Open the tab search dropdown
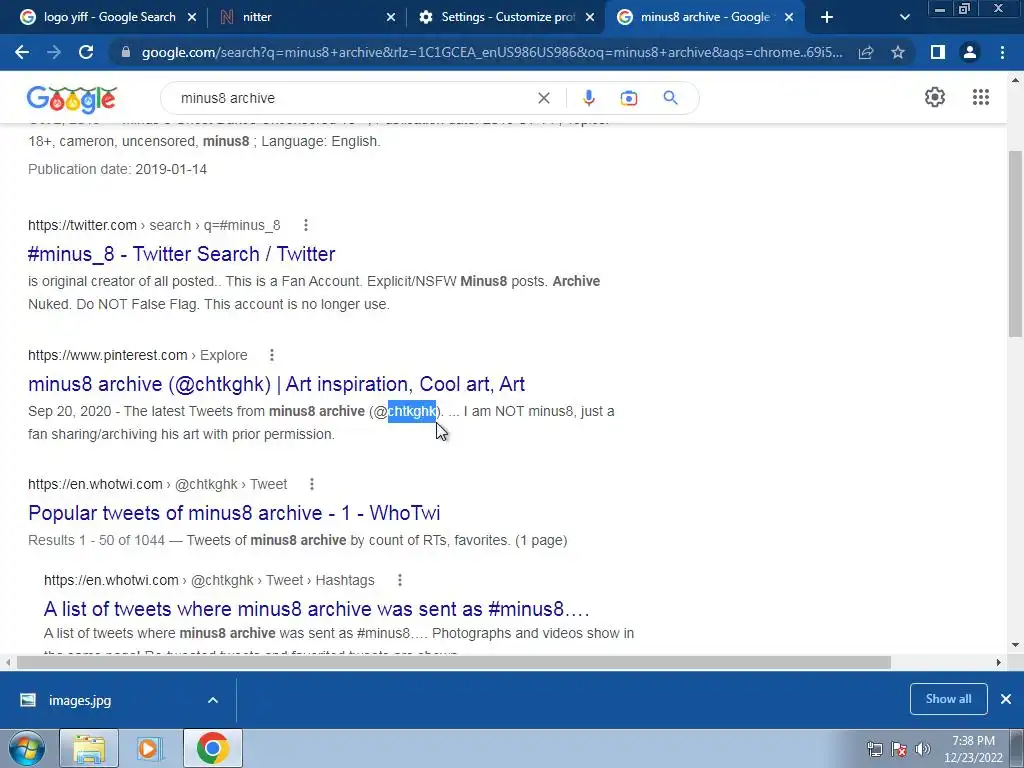This screenshot has height=768, width=1024. click(904, 18)
